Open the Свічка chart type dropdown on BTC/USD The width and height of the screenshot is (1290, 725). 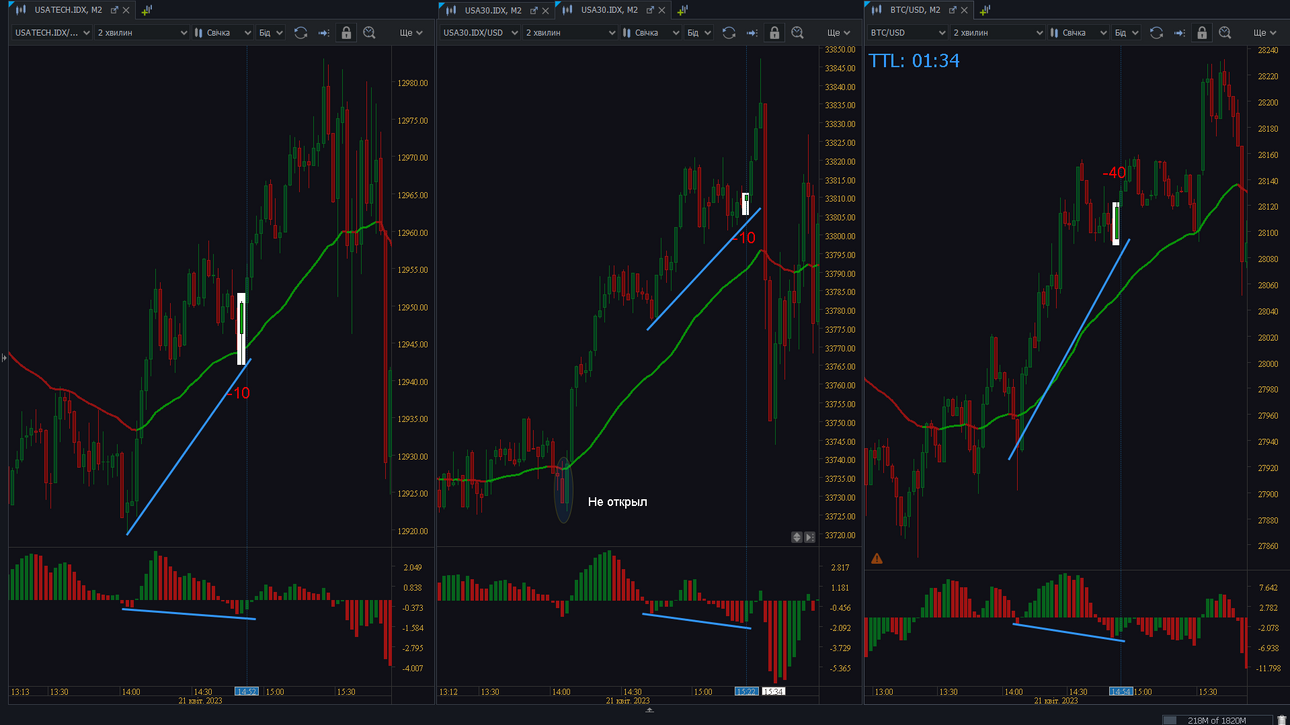click(x=1079, y=33)
